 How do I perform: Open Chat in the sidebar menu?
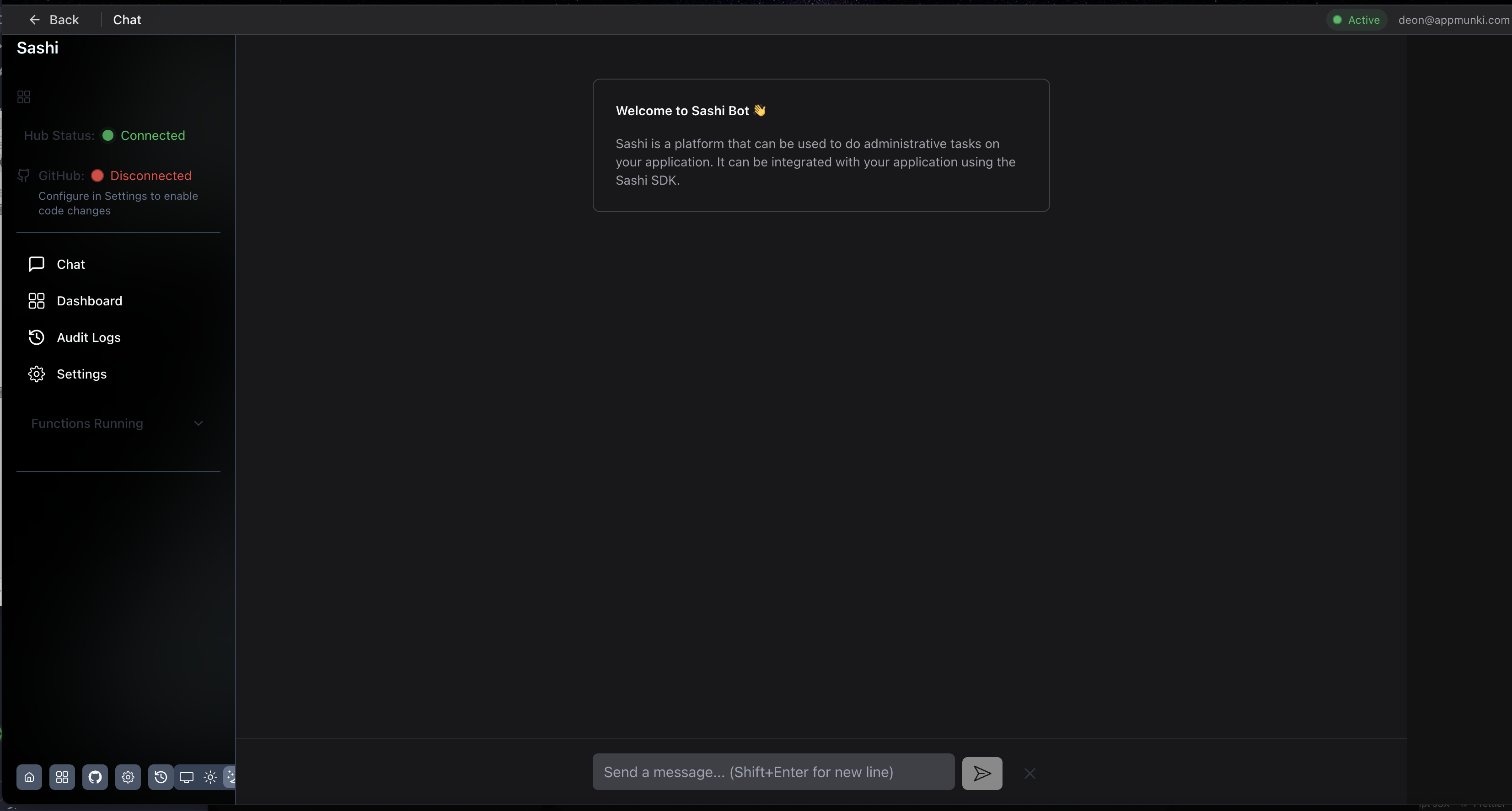70,264
